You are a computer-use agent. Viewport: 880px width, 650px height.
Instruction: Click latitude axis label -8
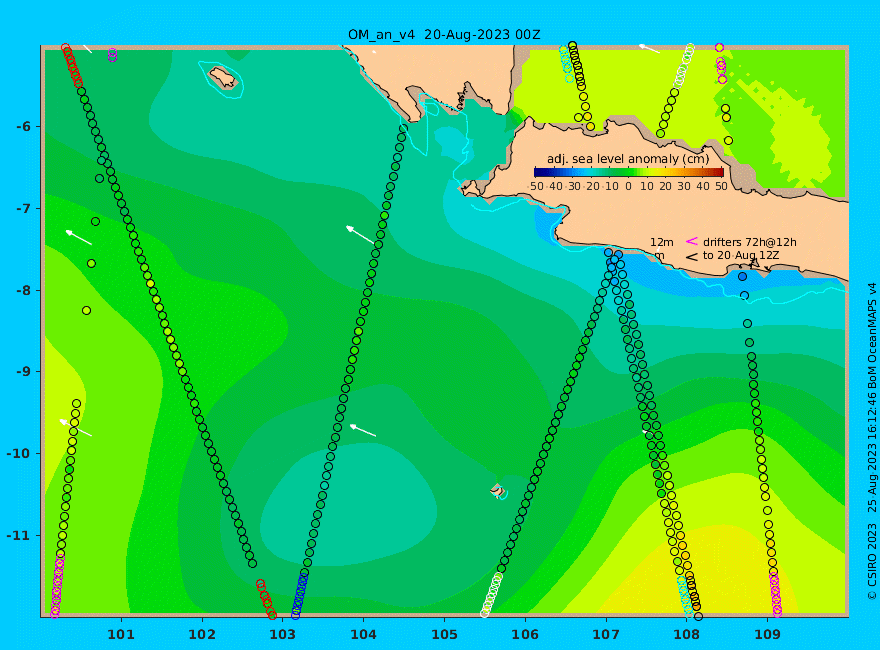[24, 290]
